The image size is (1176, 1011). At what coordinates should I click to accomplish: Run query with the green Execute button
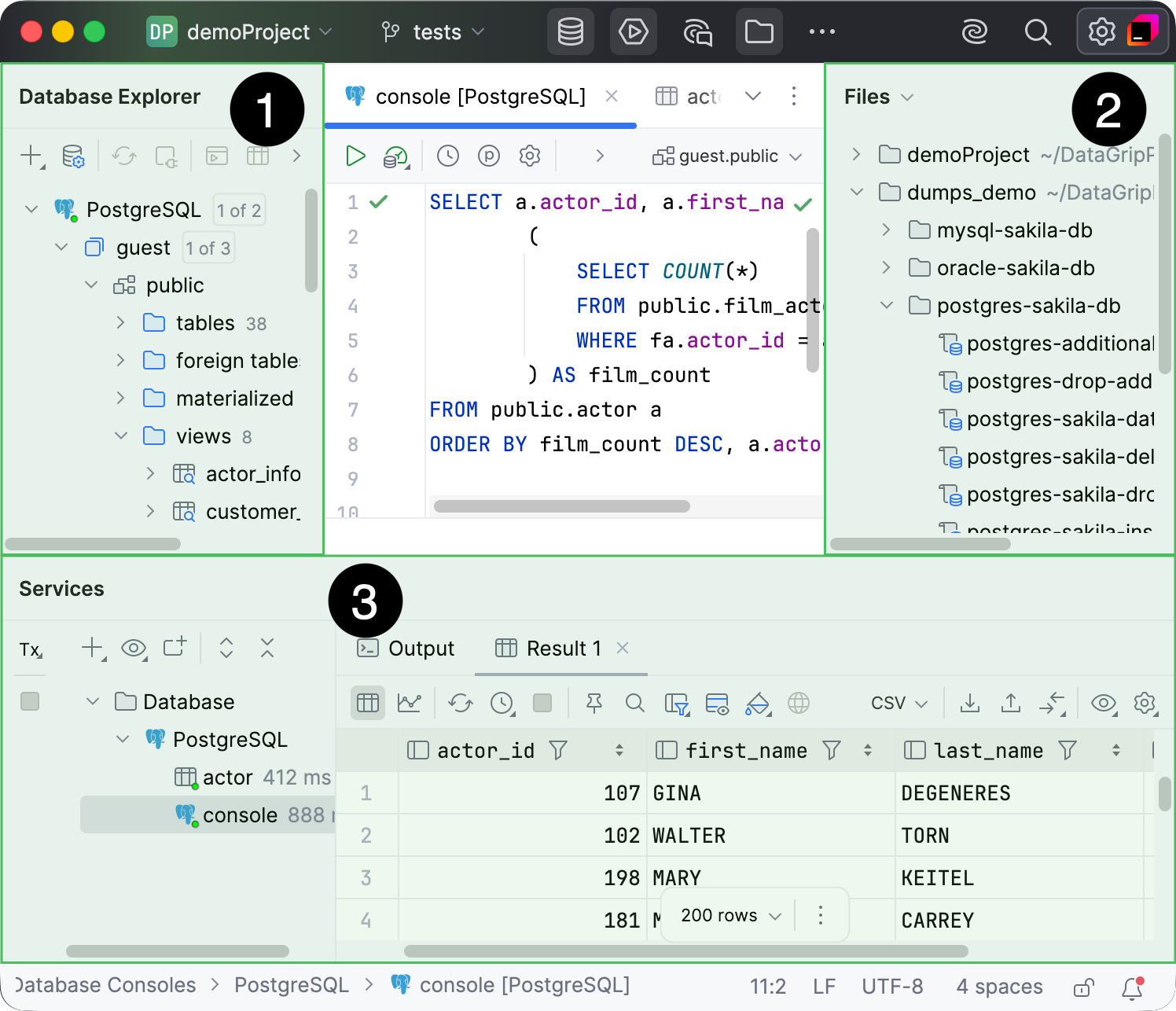(x=355, y=156)
